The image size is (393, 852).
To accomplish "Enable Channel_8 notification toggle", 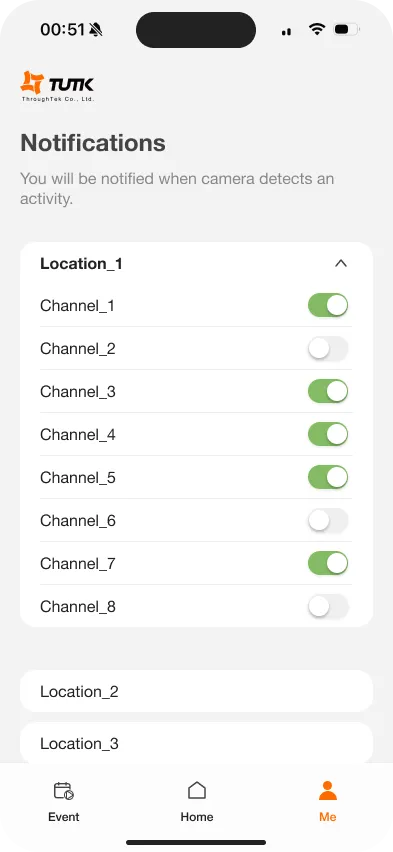I will (328, 606).
